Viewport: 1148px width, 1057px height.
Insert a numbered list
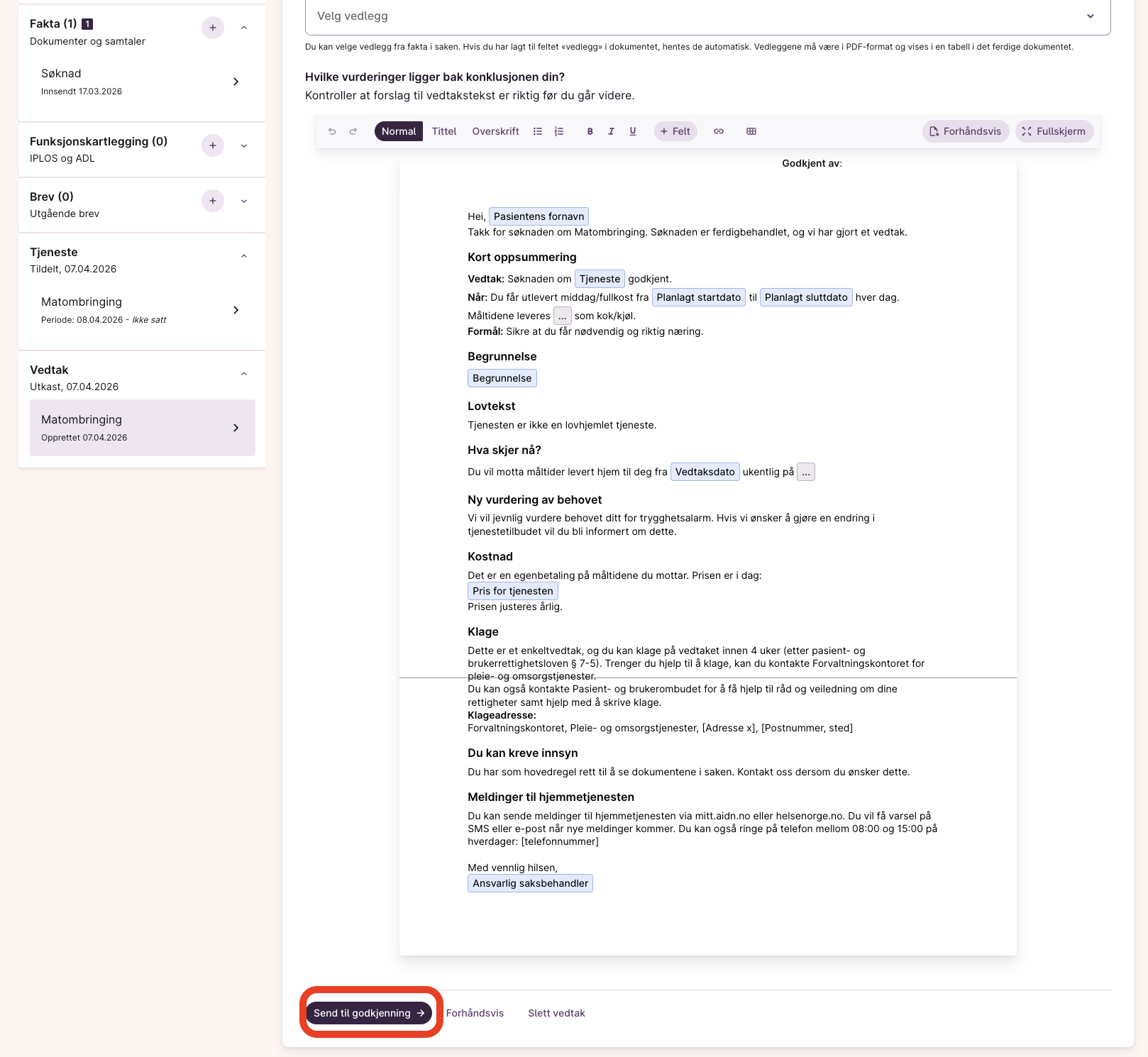[x=559, y=131]
